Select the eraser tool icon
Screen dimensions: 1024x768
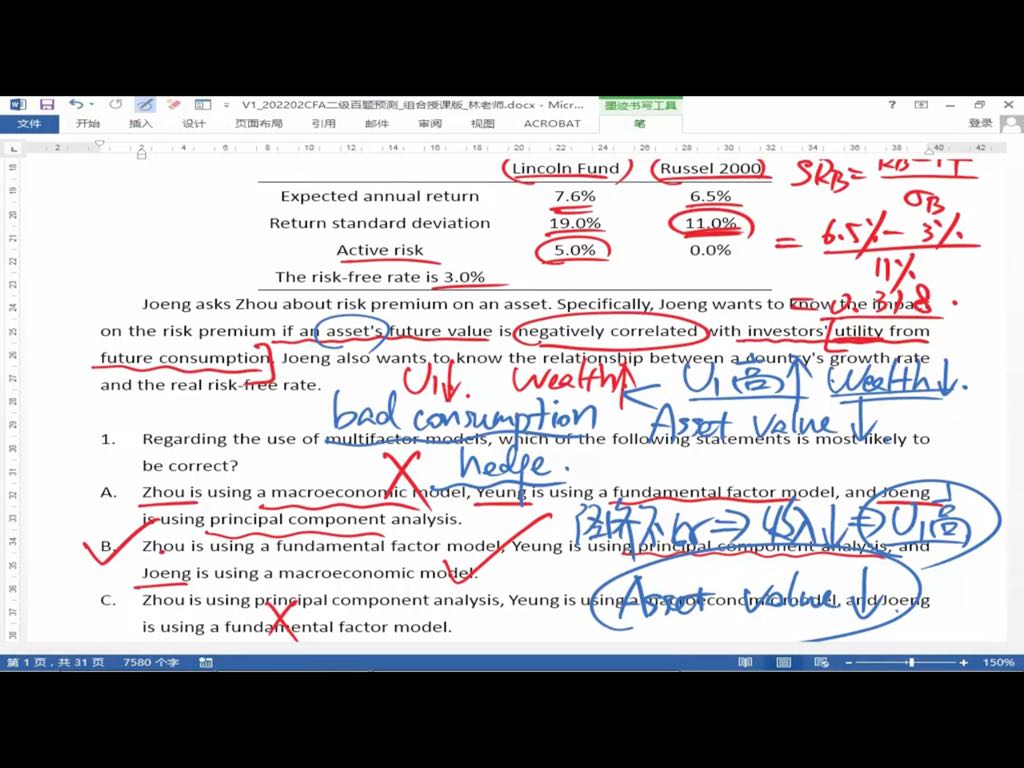click(174, 105)
